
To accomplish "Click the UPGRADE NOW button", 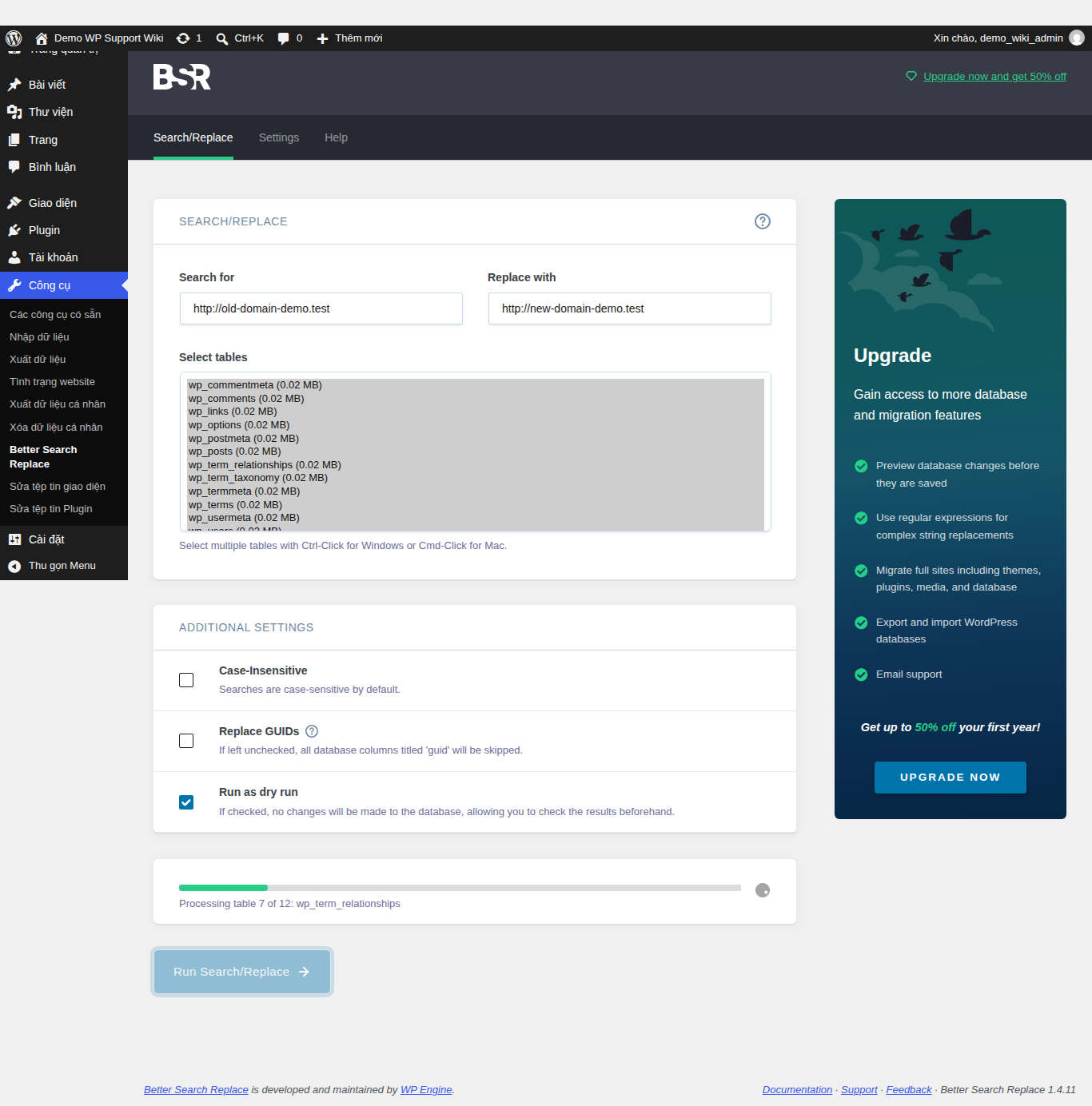I will (x=951, y=778).
